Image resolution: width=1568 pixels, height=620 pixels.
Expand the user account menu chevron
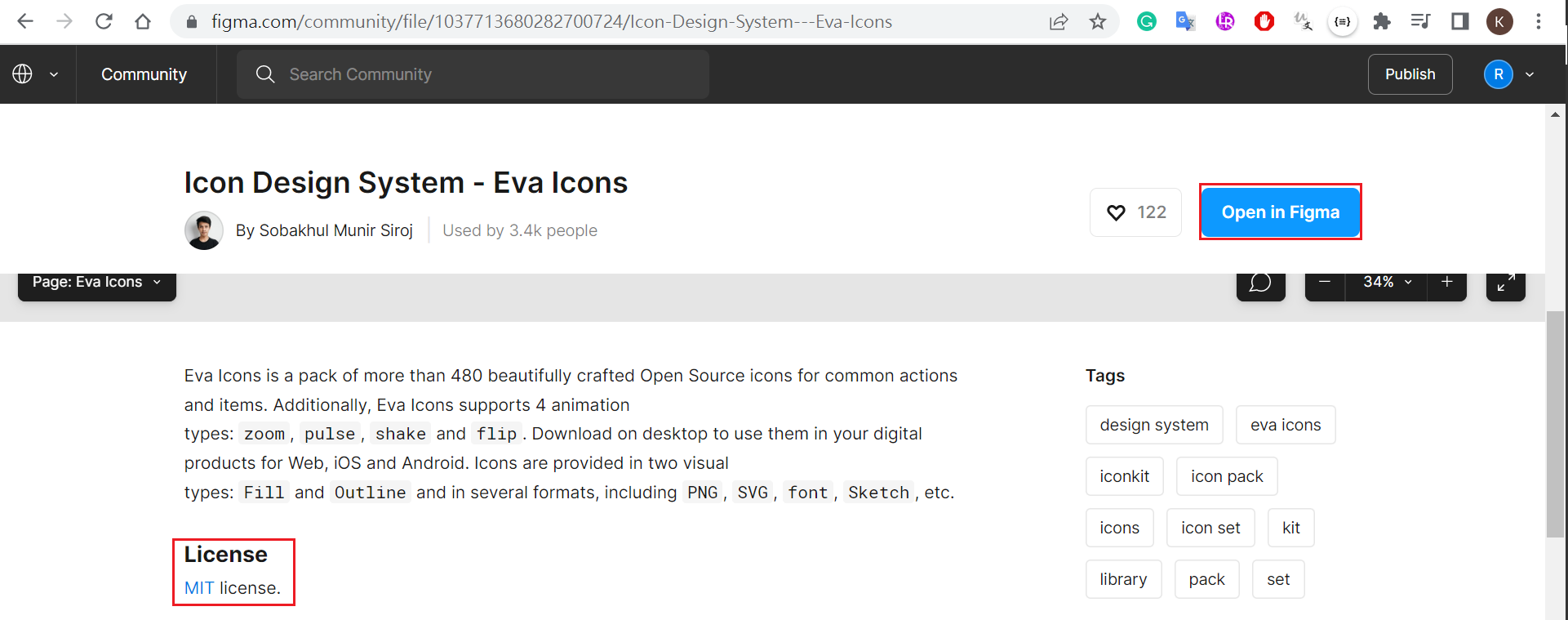1530,74
